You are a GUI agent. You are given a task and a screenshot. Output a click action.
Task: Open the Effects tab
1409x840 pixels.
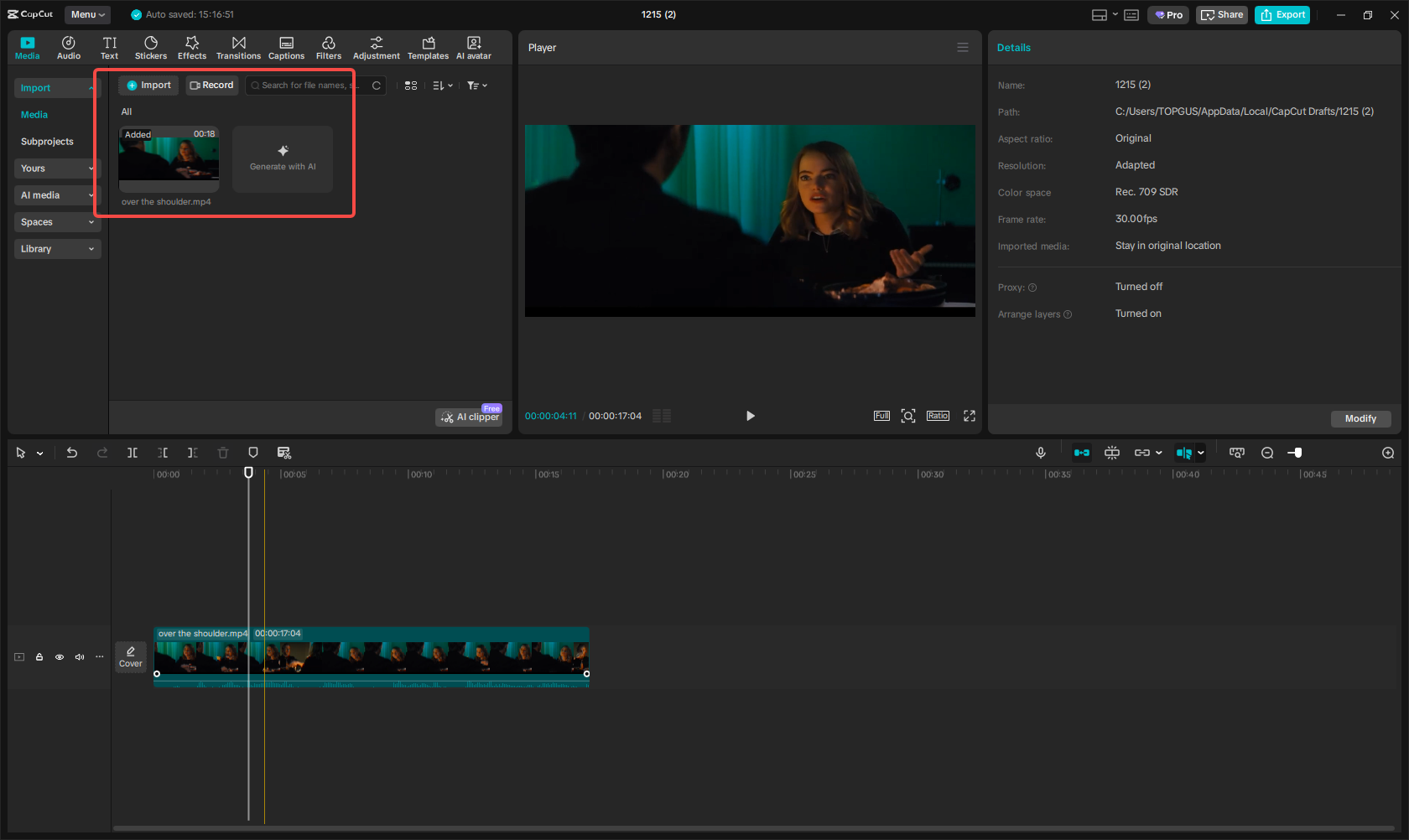(192, 48)
